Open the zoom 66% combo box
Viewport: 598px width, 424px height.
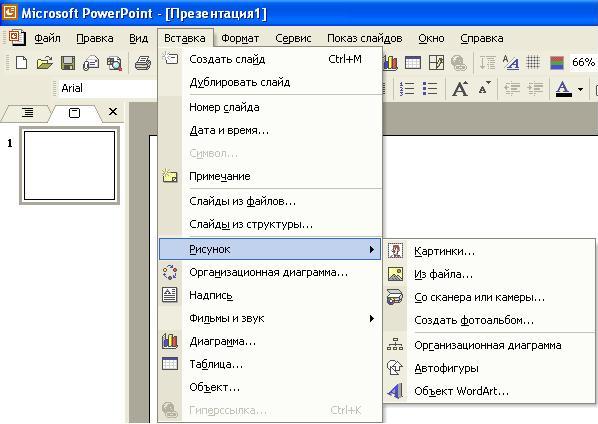pos(584,62)
